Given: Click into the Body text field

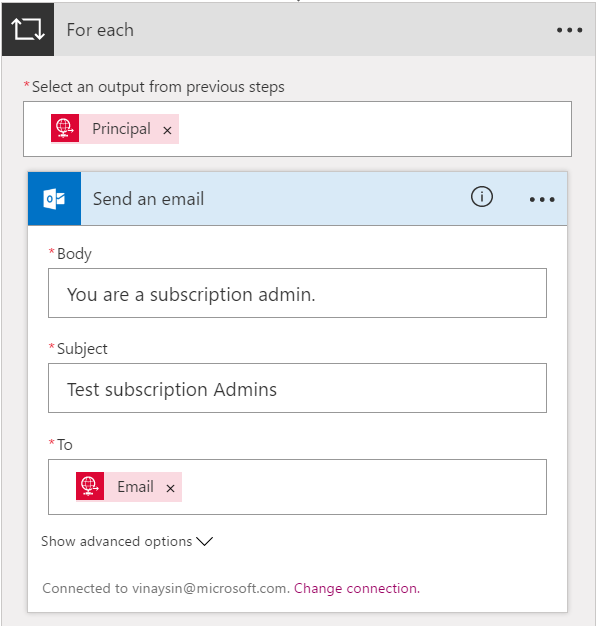Looking at the screenshot, I should [x=297, y=293].
